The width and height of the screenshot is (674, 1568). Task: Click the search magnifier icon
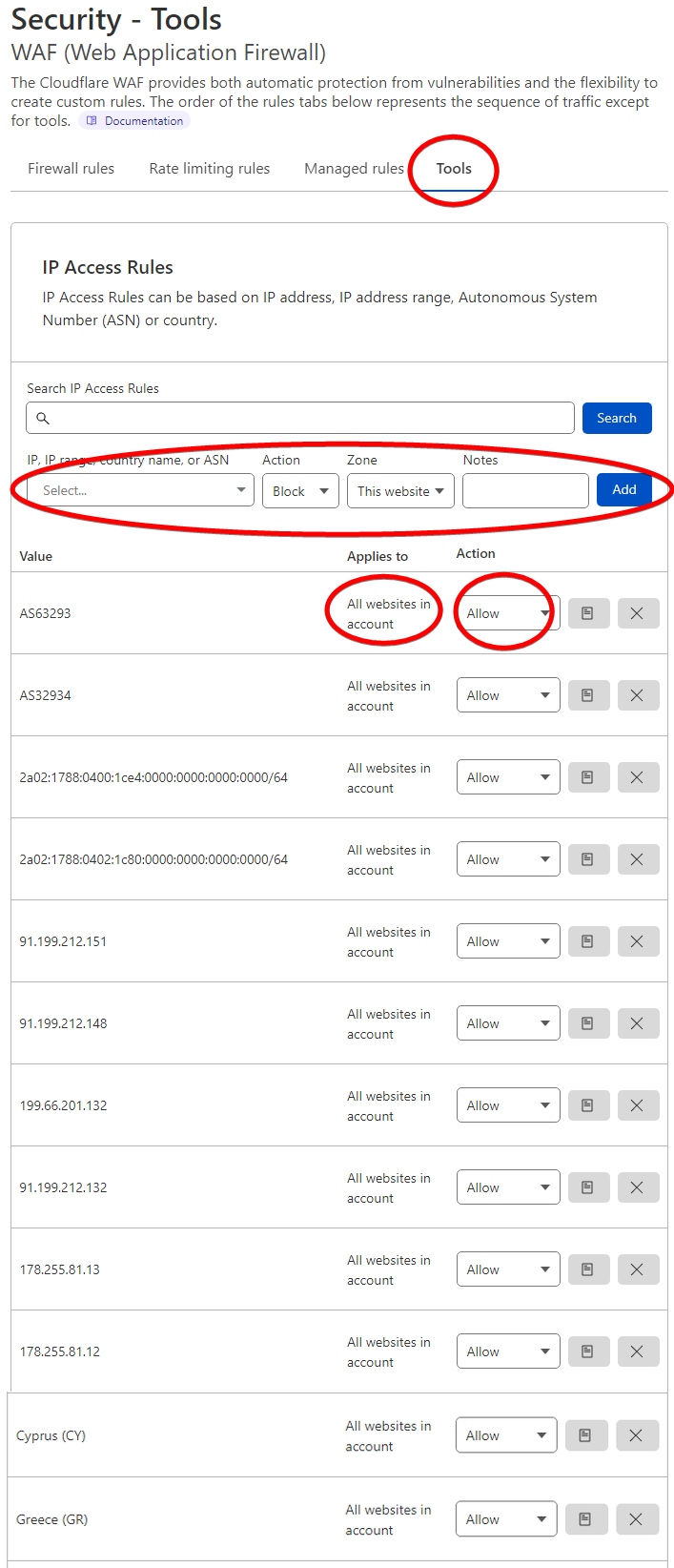(x=43, y=418)
